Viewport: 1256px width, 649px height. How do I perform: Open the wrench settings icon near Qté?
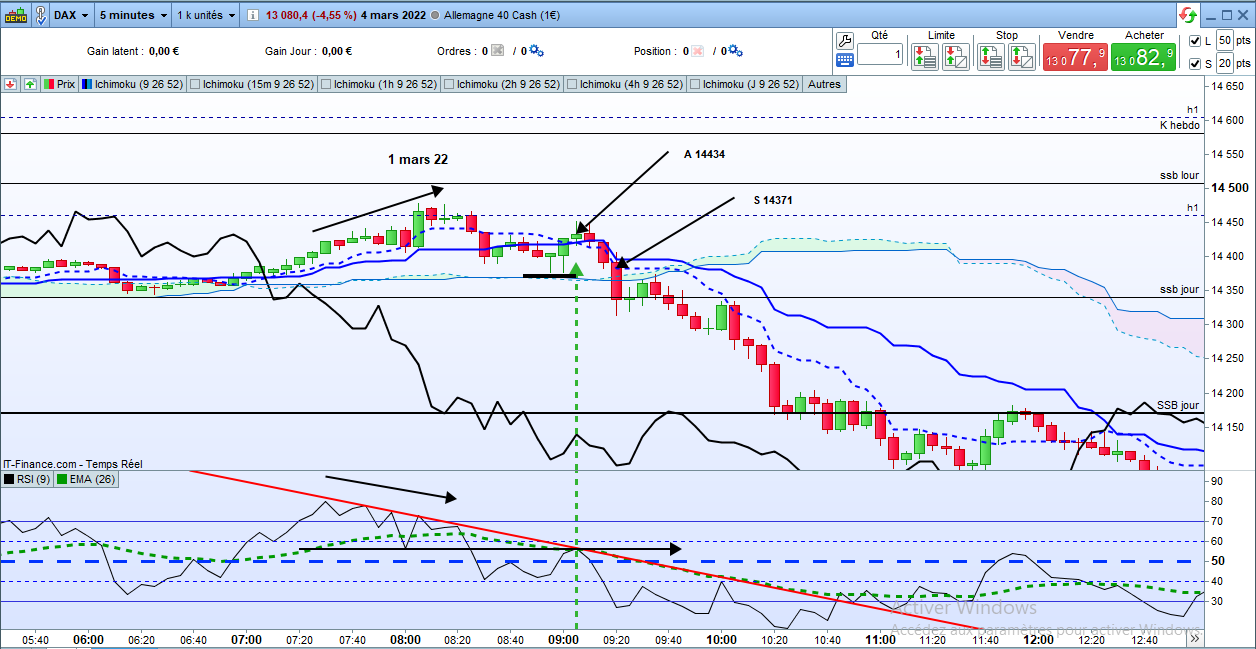pos(844,41)
